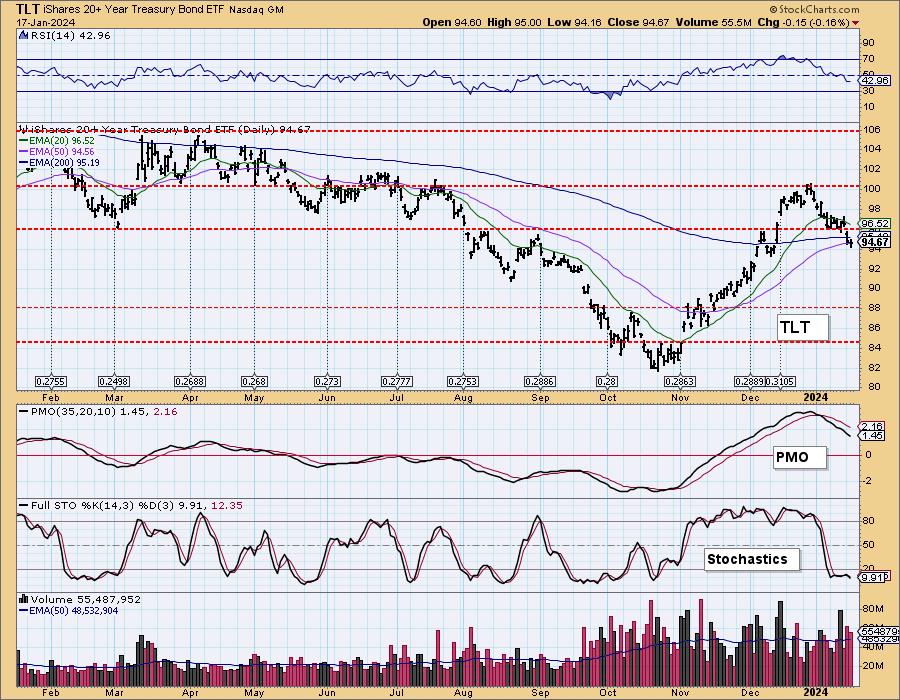Click the 0.2755 cycle label near Feb
Image resolution: width=900 pixels, height=700 pixels.
pos(51,382)
